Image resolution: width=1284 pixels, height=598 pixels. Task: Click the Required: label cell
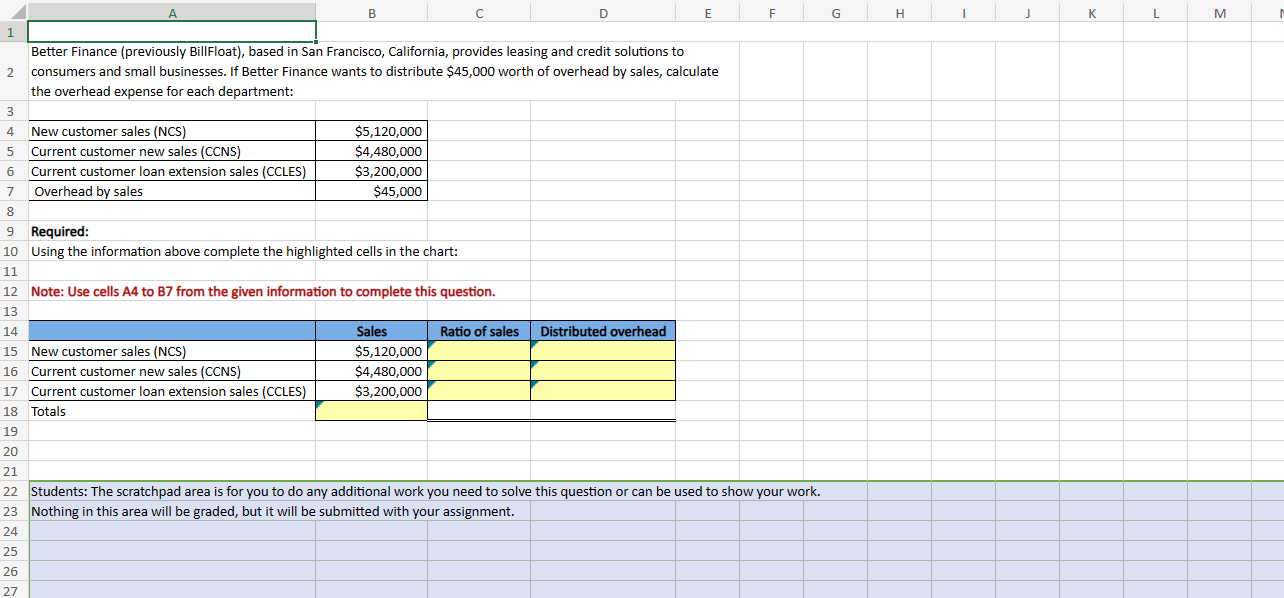(60, 231)
